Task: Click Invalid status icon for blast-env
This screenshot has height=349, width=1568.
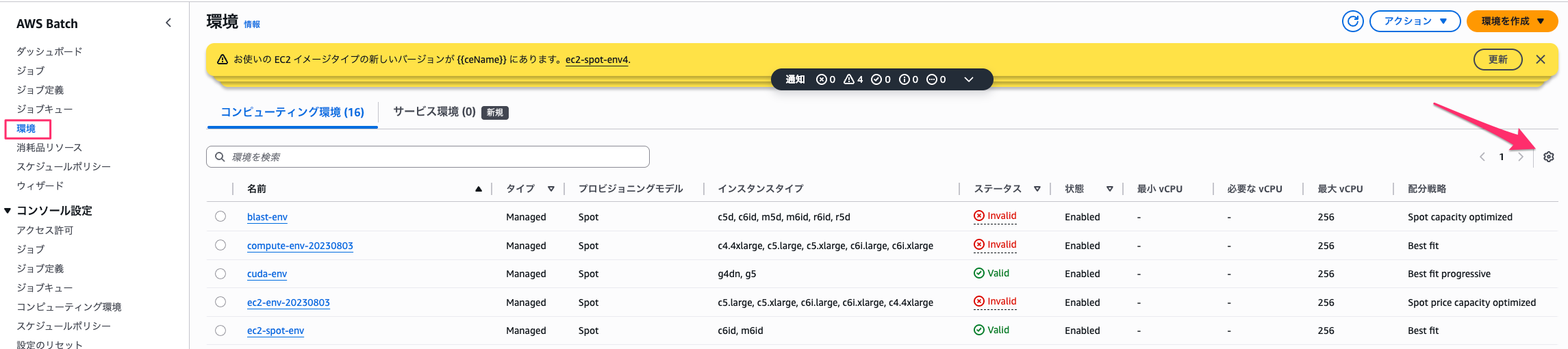Action: tap(979, 216)
